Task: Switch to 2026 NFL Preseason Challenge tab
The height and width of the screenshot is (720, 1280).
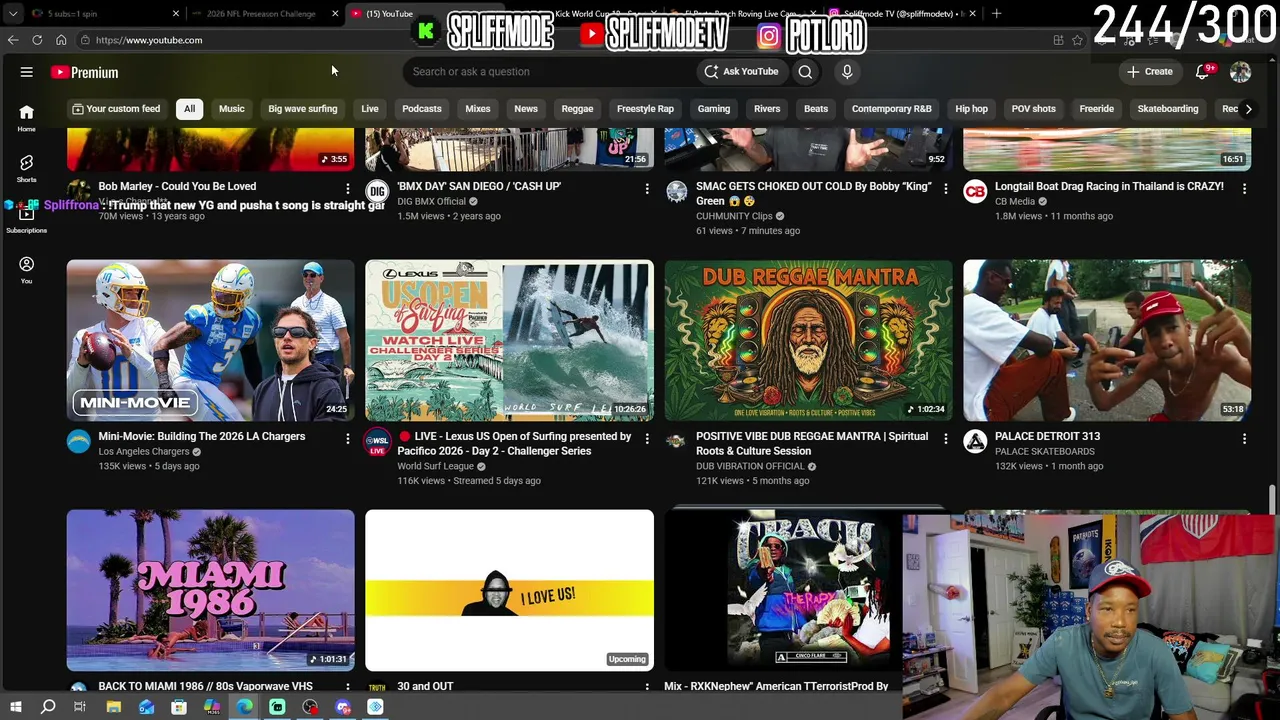Action: point(262,13)
